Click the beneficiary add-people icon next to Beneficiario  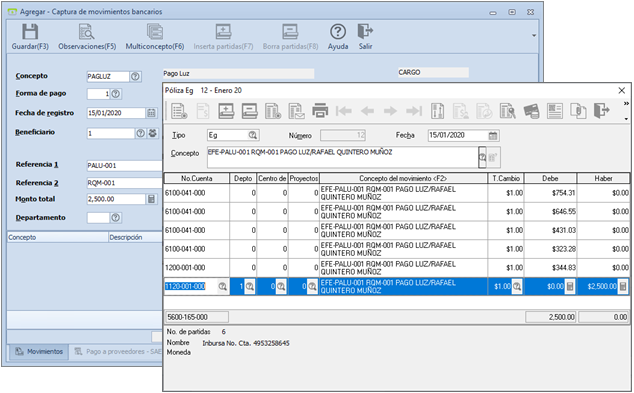tap(152, 133)
